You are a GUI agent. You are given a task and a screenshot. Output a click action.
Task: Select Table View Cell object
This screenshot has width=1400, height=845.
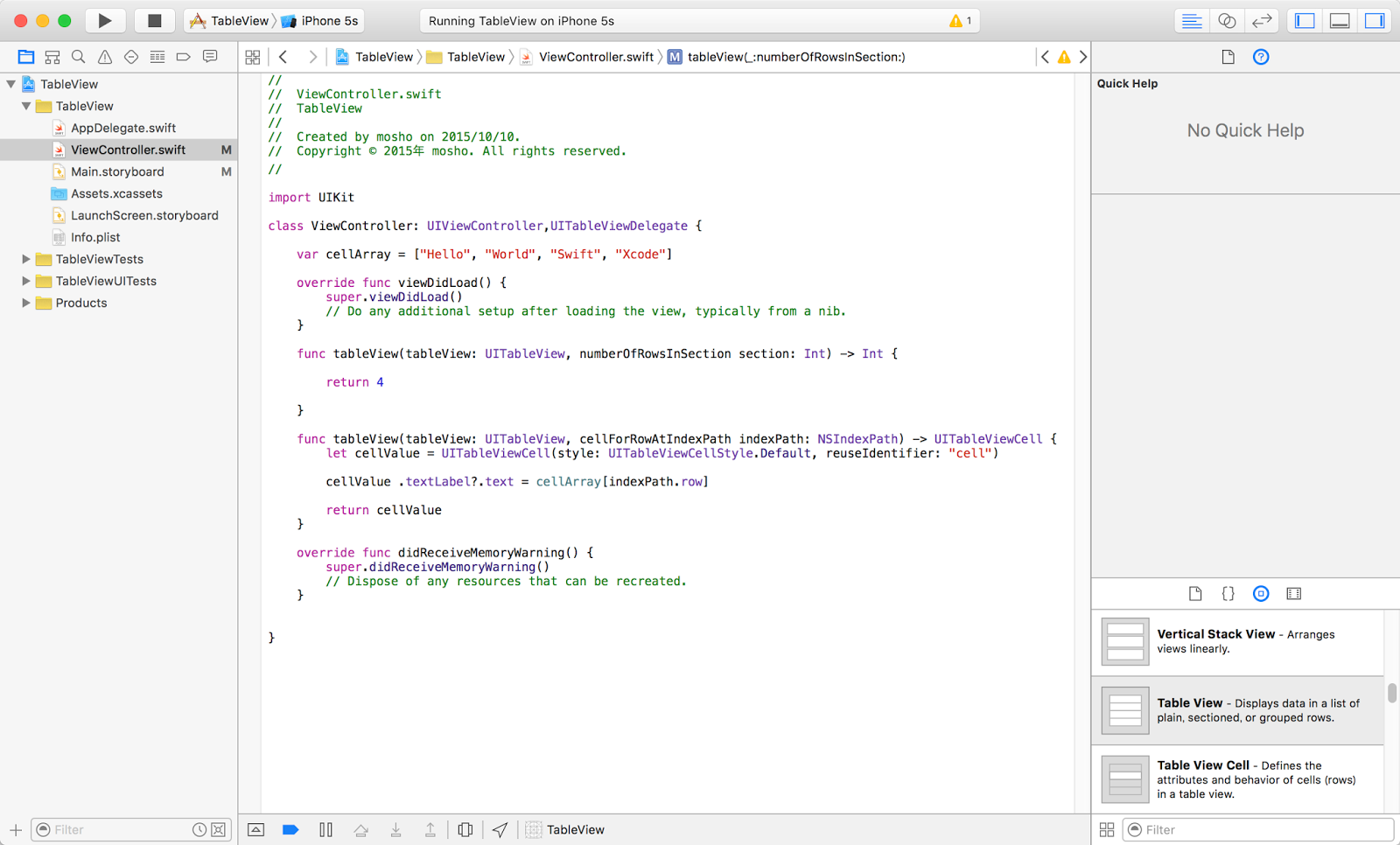[x=1238, y=779]
